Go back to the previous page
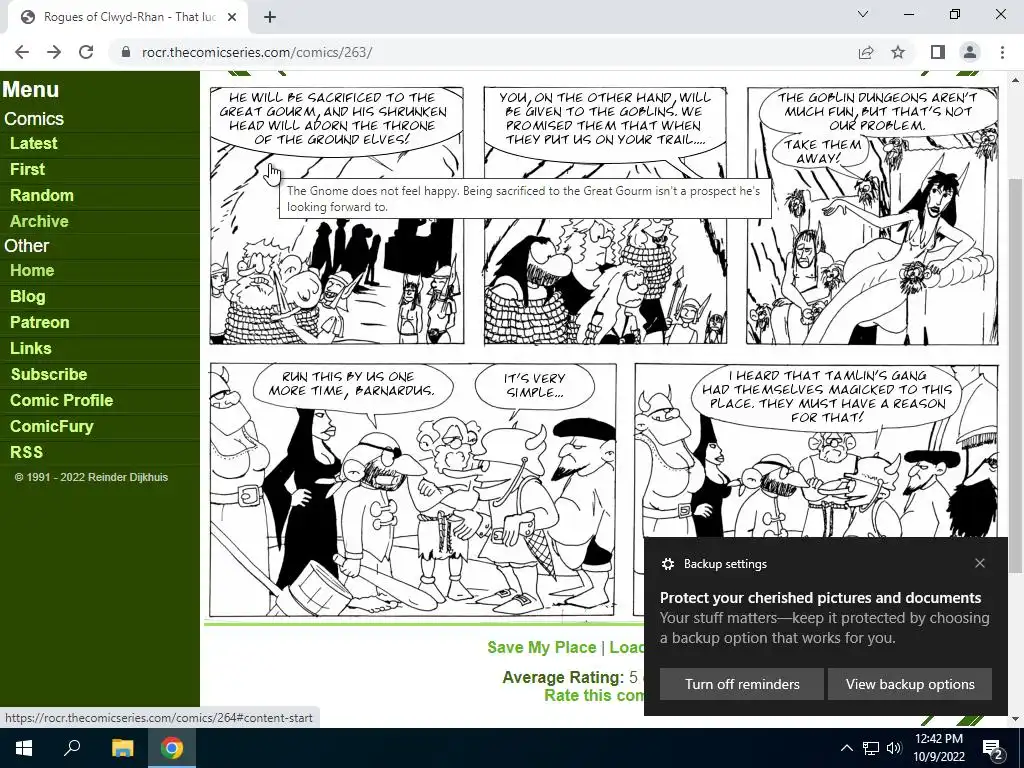Viewport: 1024px width, 768px height. [22, 52]
